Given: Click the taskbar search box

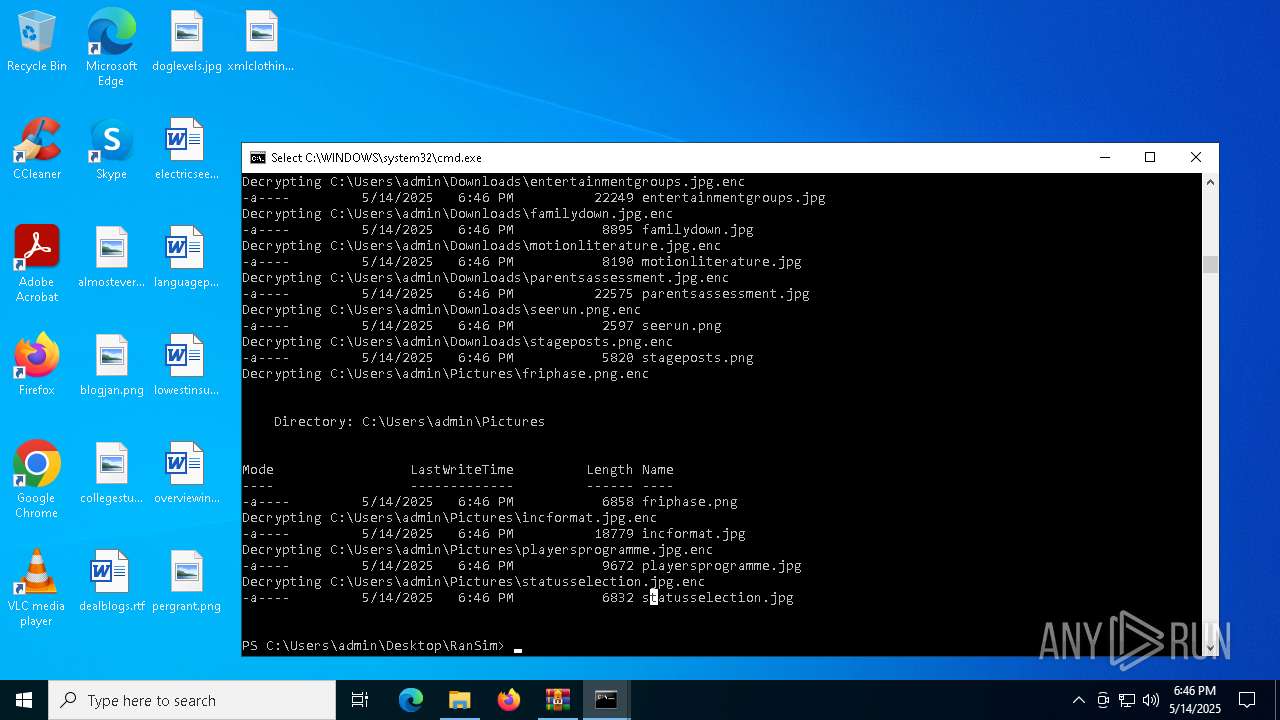Looking at the screenshot, I should (192, 700).
